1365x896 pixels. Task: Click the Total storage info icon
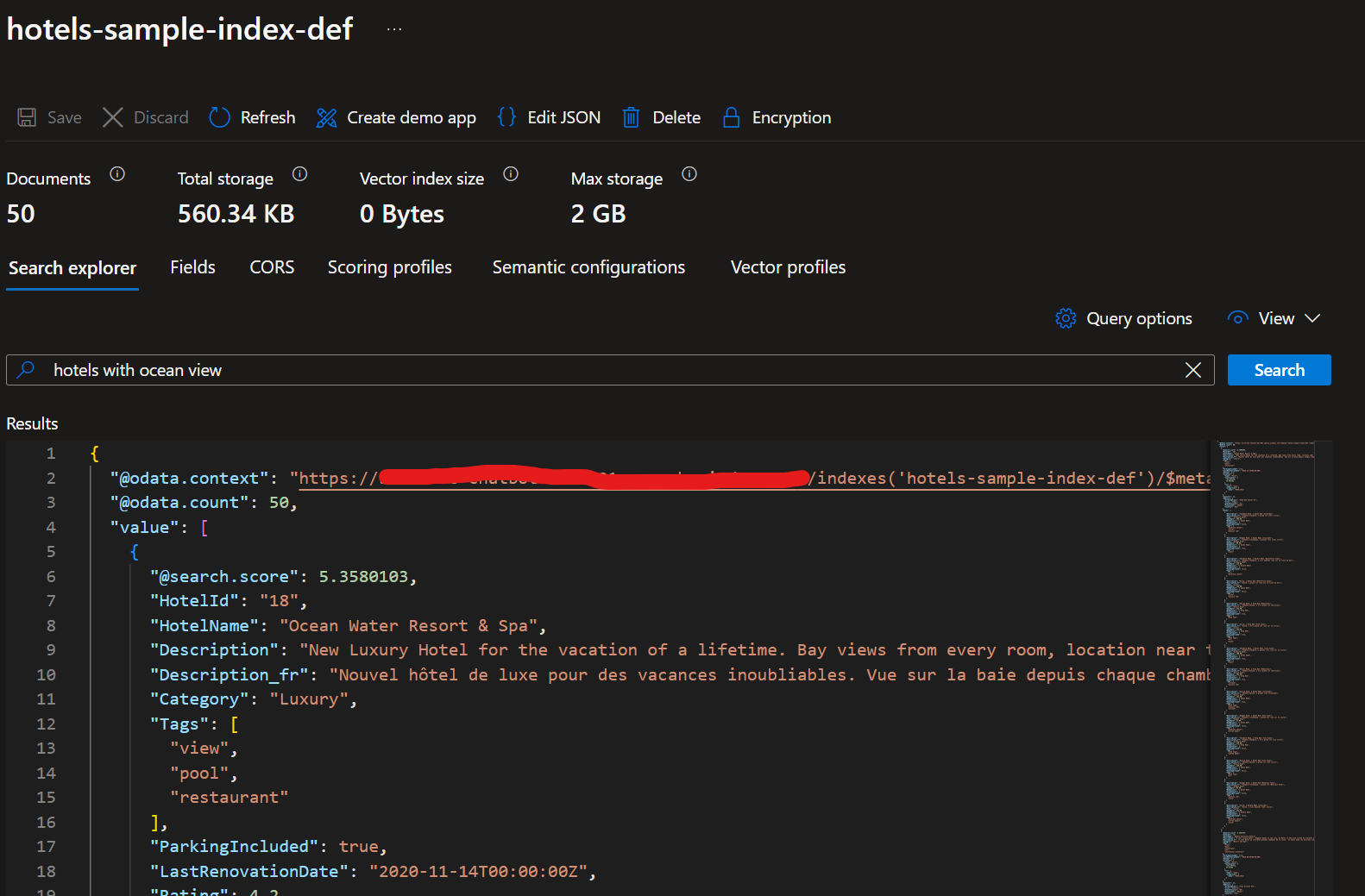[299, 174]
